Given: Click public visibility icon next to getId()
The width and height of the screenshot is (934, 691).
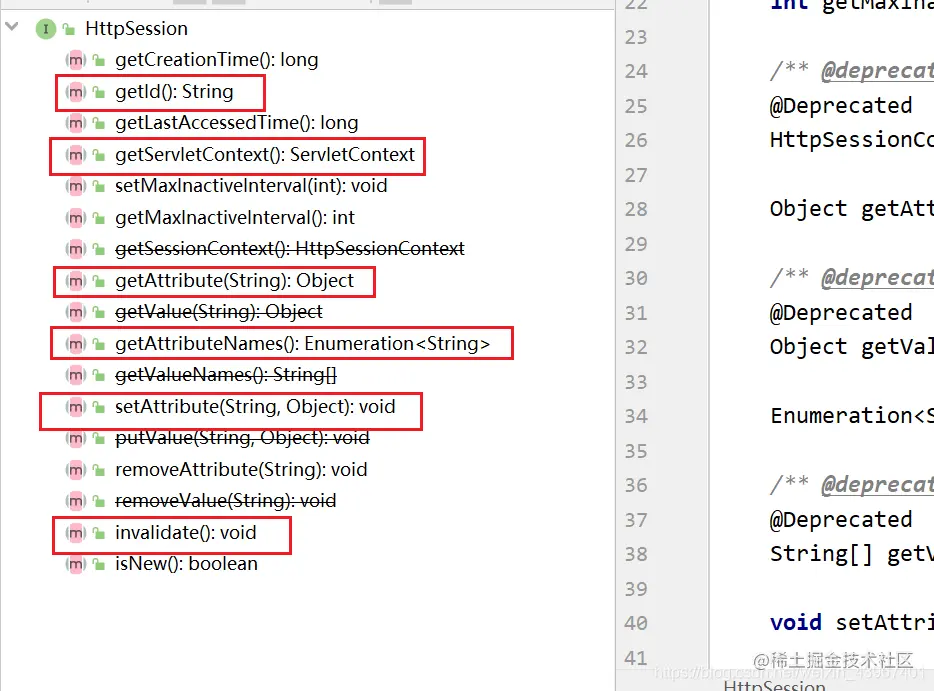Looking at the screenshot, I should pos(99,92).
